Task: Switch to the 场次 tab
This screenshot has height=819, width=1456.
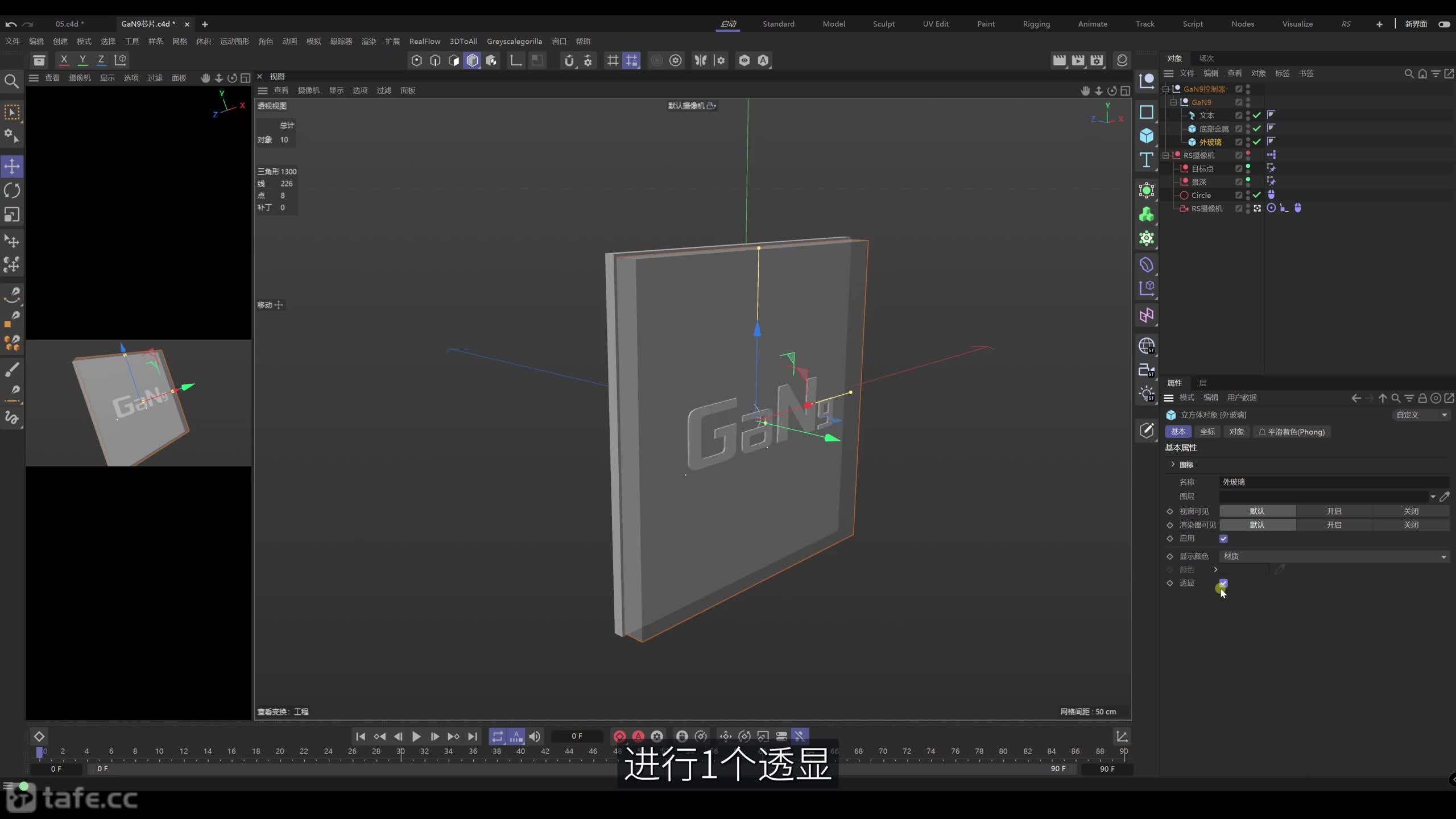Action: click(1206, 58)
